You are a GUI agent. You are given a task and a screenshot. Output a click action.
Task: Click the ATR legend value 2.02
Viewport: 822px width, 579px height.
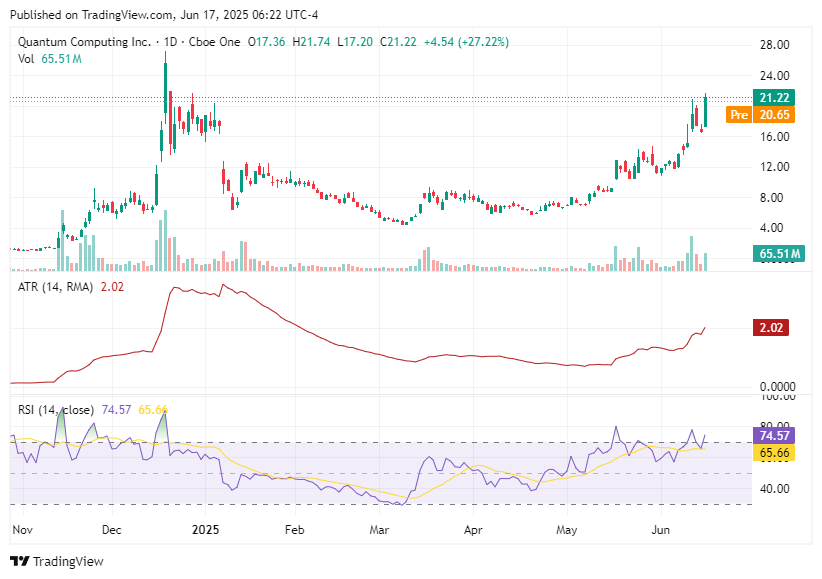tap(112, 287)
